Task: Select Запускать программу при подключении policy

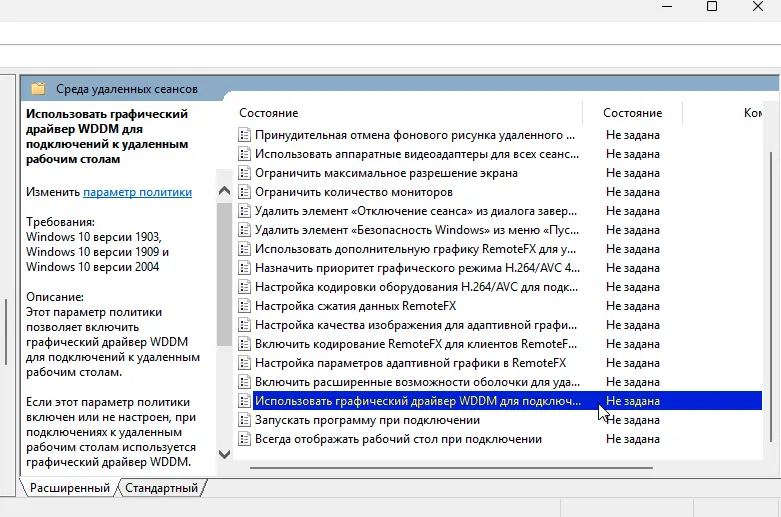Action: (x=368, y=420)
